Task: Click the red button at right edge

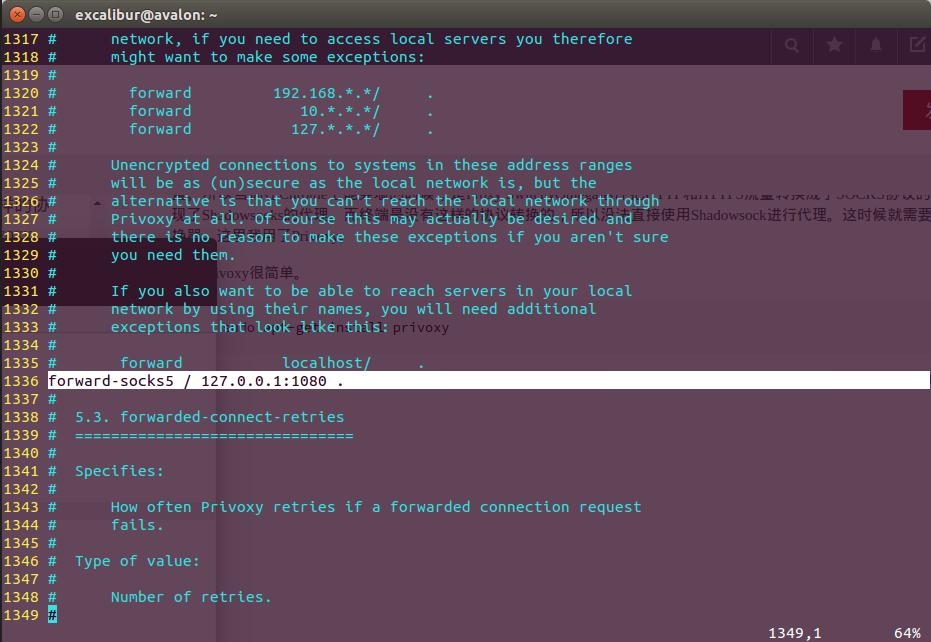Action: pos(918,110)
